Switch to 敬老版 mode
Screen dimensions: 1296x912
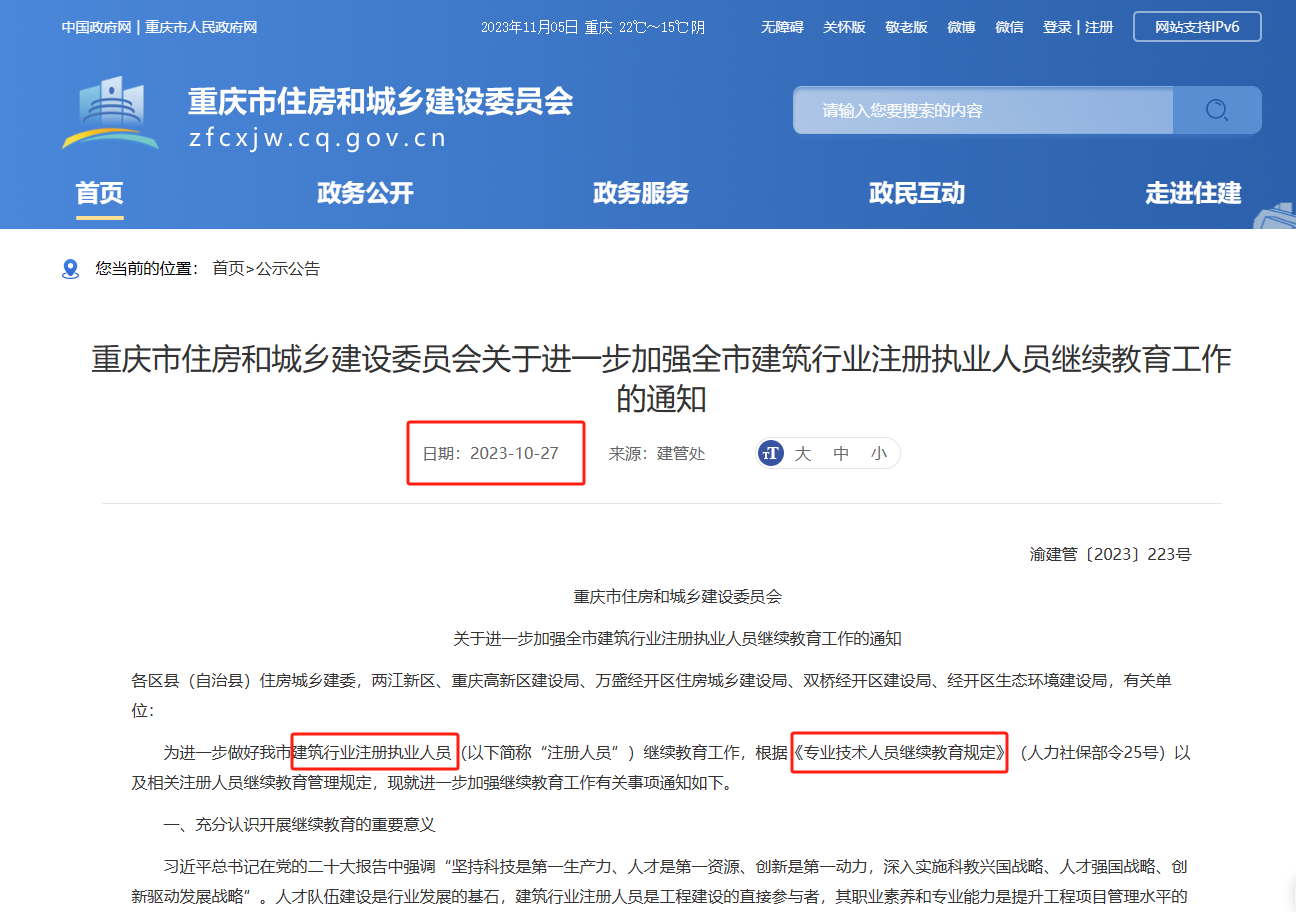click(x=906, y=27)
